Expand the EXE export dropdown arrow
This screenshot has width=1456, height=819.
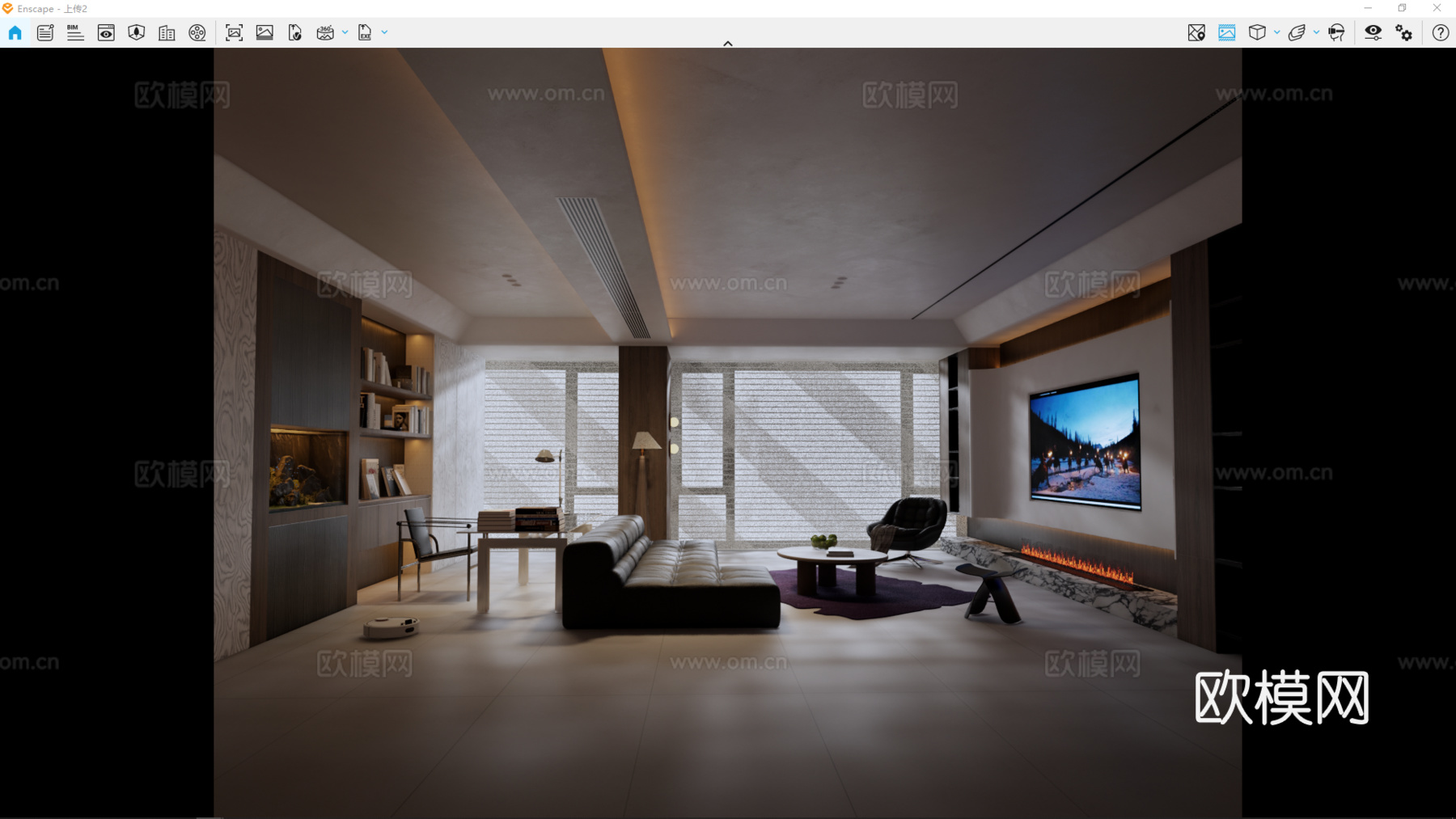tap(384, 32)
